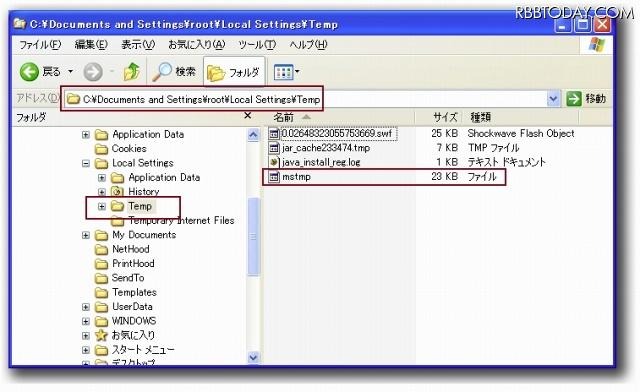
Task: Open the ツール(T) menu
Action: (x=257, y=45)
